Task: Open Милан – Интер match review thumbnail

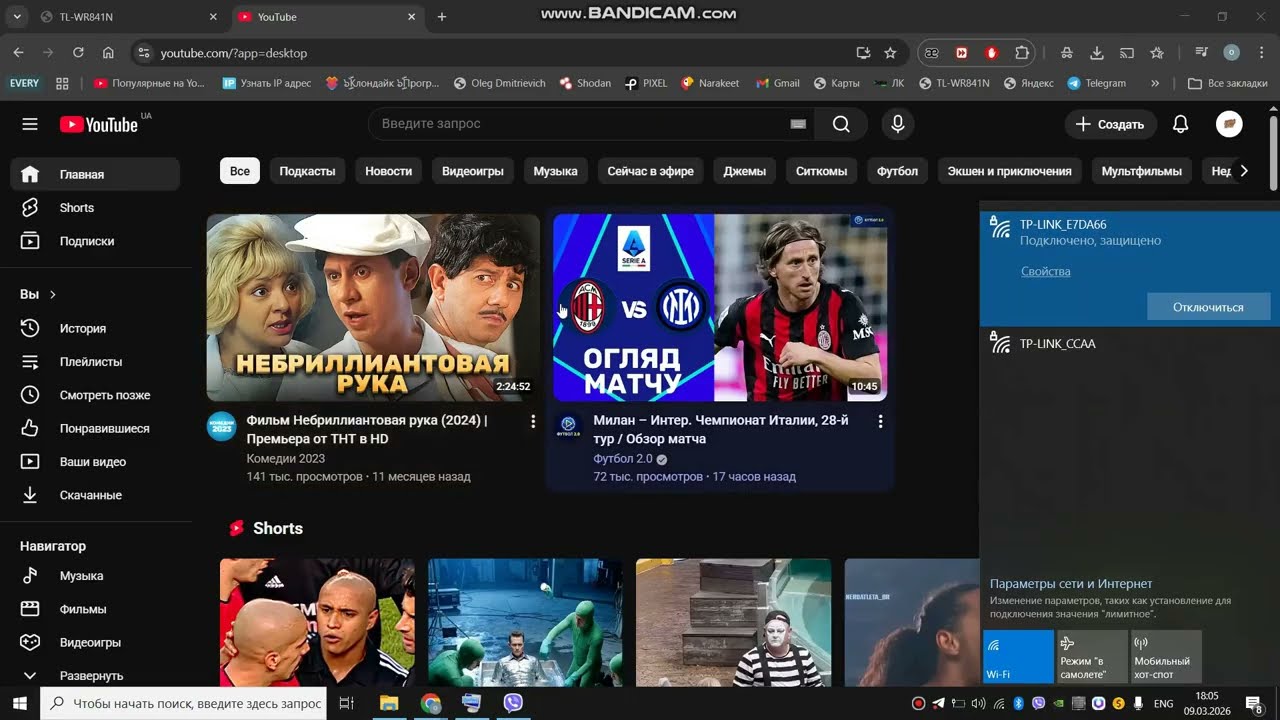Action: [720, 307]
